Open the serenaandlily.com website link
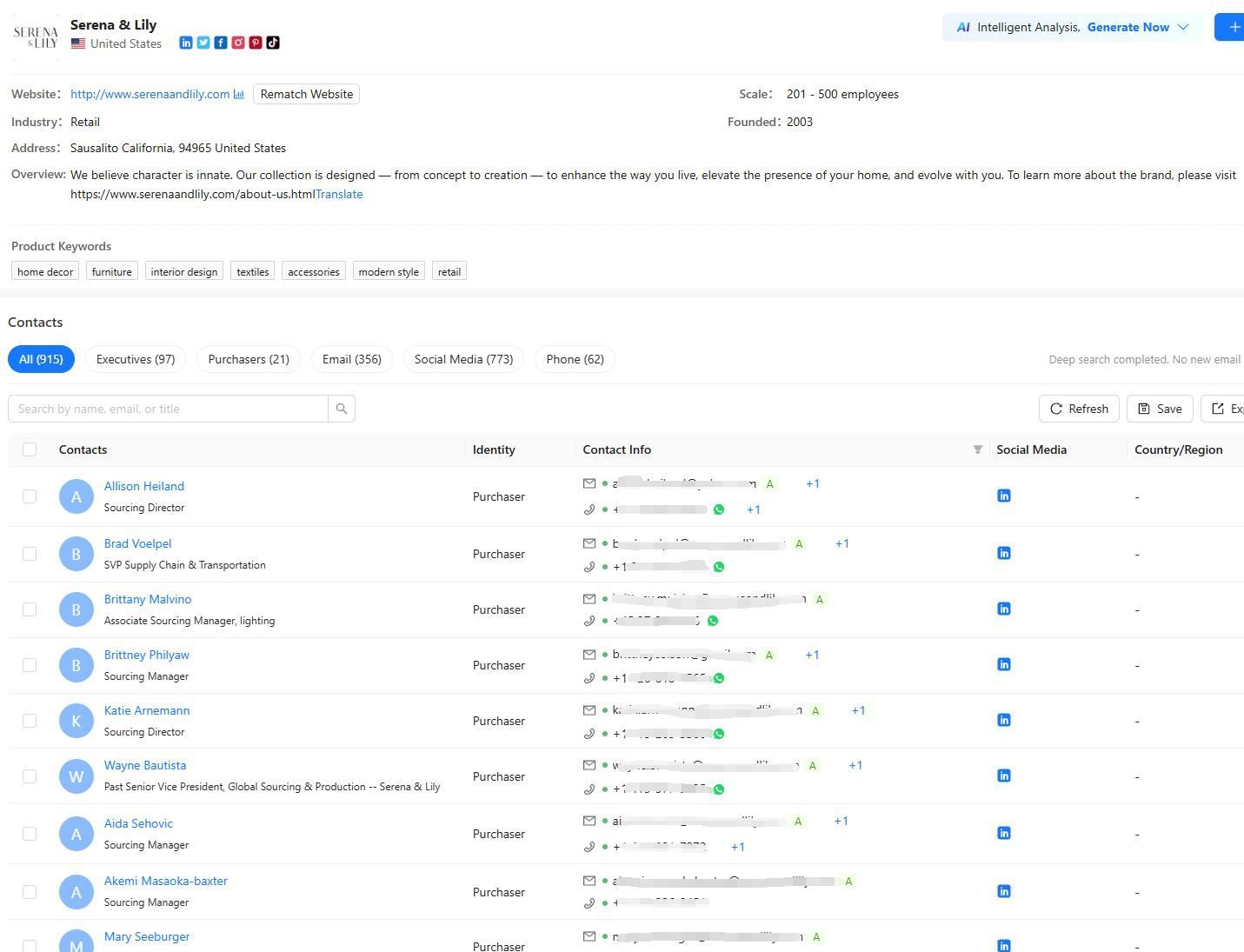 point(150,94)
